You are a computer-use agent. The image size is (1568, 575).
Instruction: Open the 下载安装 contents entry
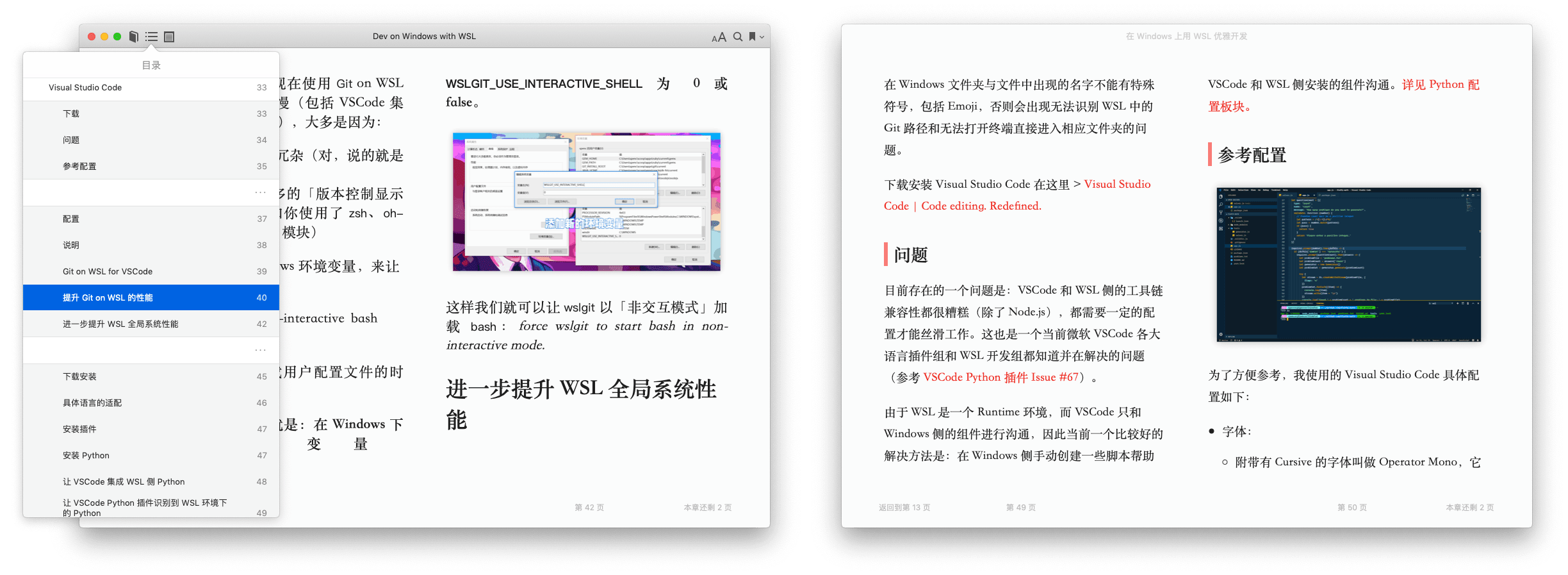pos(151,377)
